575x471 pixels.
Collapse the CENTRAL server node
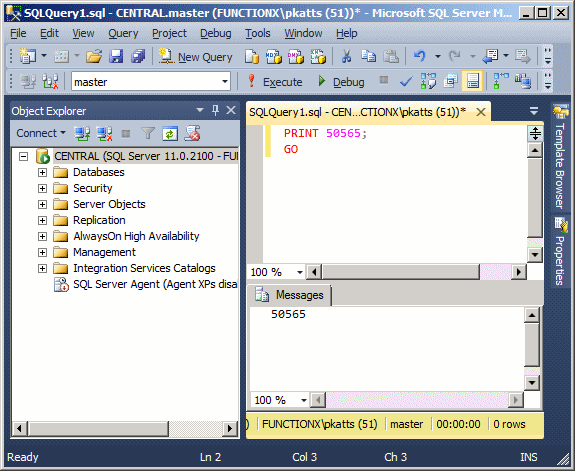(23, 157)
